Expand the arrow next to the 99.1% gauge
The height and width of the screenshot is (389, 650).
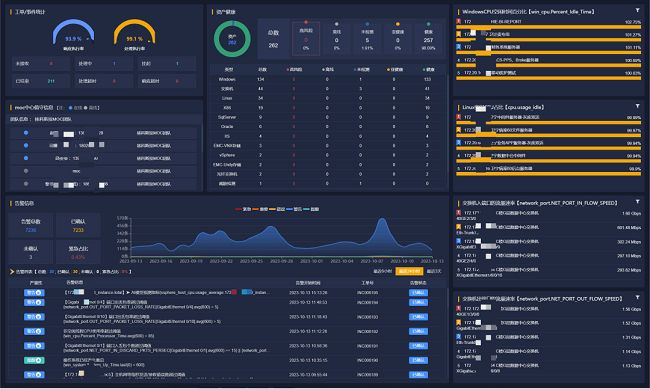[149, 41]
